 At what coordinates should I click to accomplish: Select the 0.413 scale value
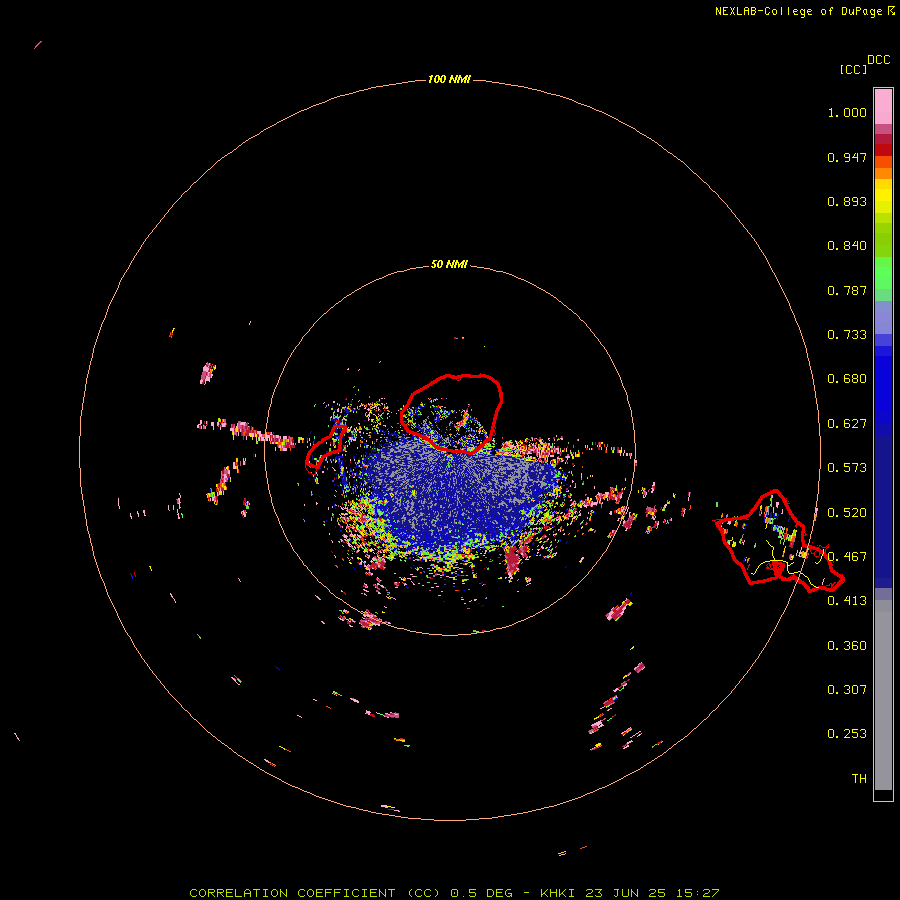(x=847, y=601)
